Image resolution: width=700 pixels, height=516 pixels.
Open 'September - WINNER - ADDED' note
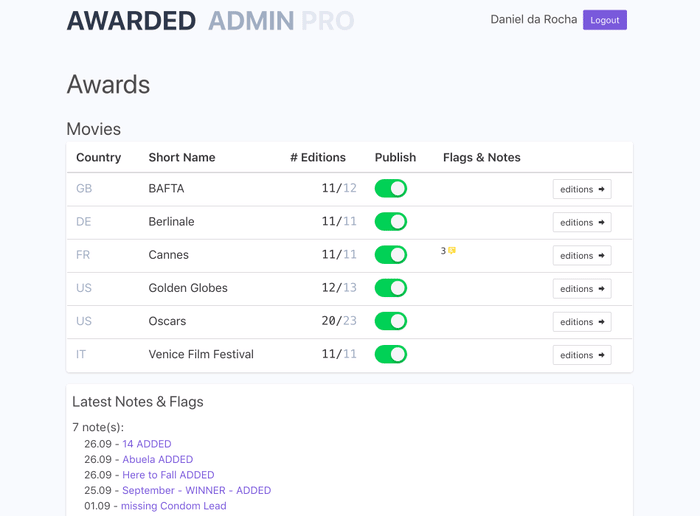pos(196,490)
